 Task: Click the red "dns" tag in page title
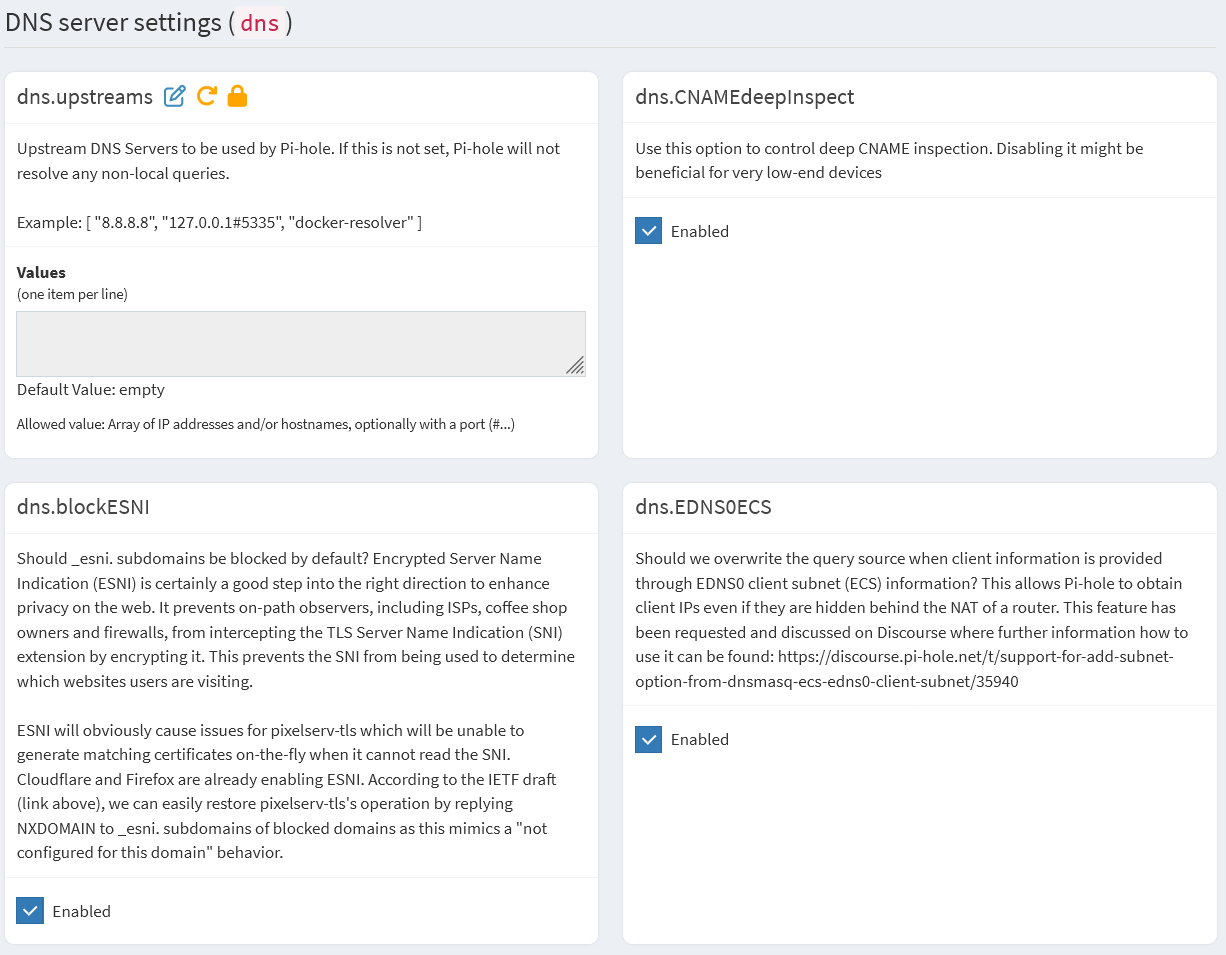[x=260, y=23]
